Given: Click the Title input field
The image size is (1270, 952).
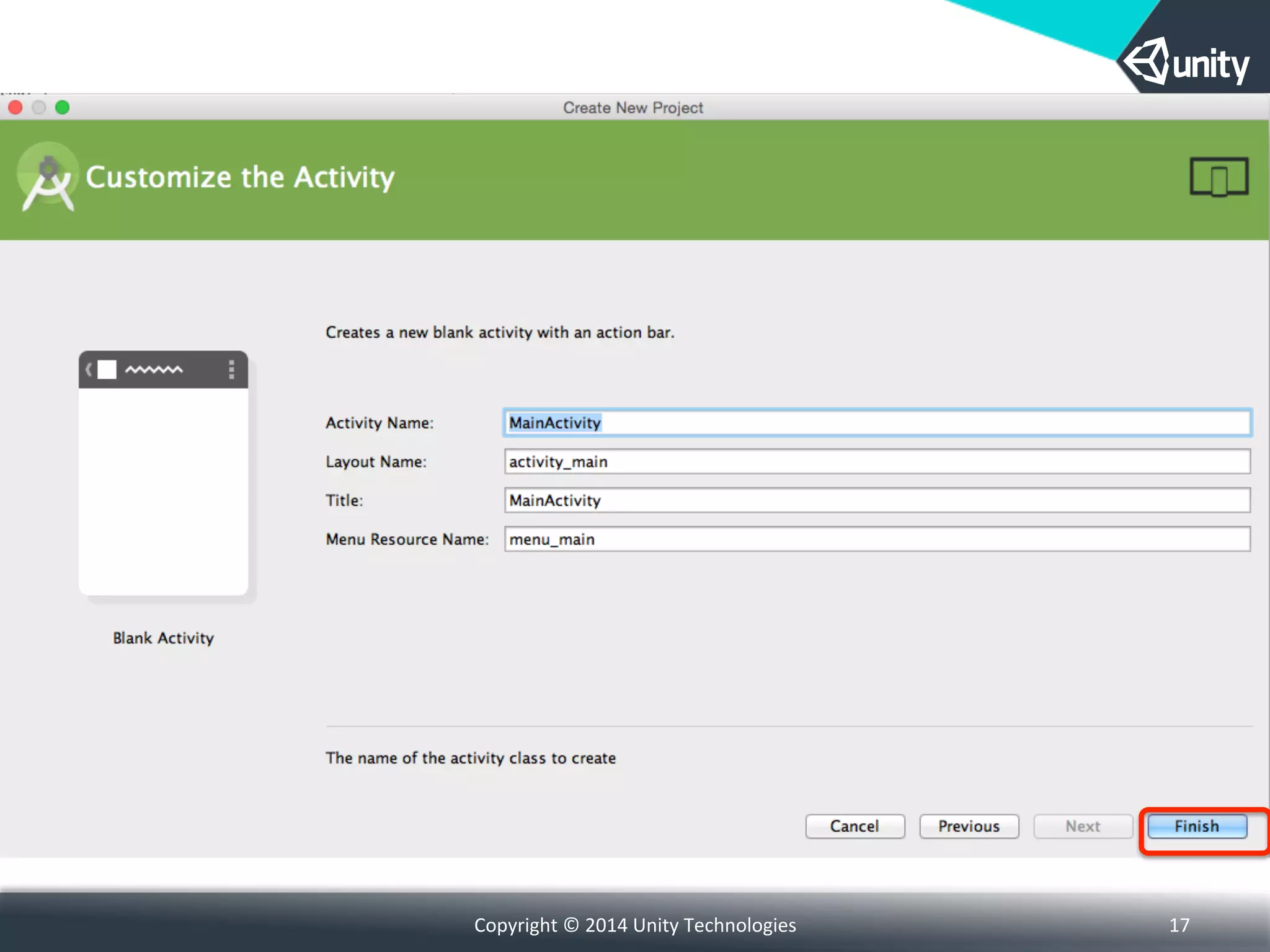Looking at the screenshot, I should (x=877, y=500).
